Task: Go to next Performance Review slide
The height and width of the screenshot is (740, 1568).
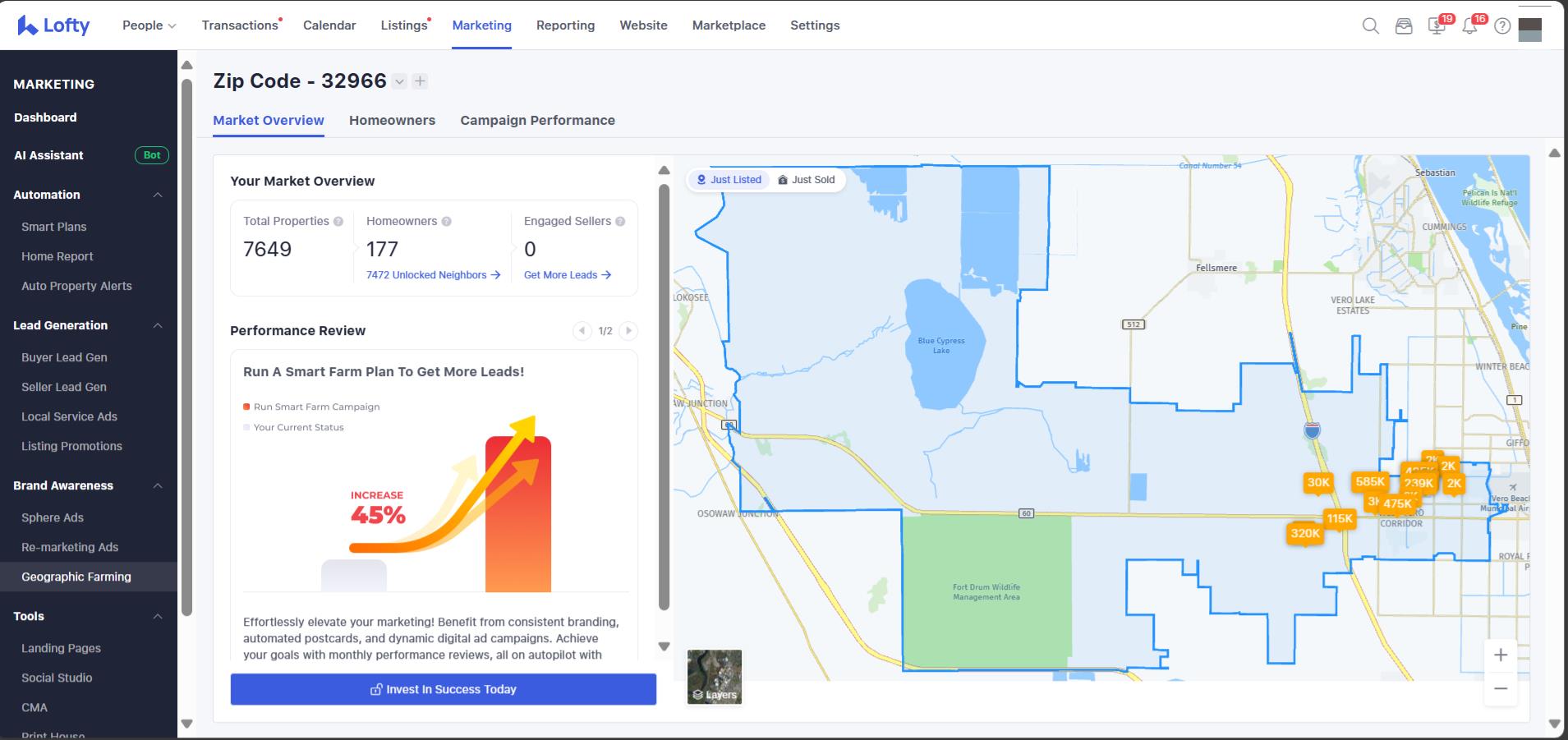Action: tap(628, 331)
